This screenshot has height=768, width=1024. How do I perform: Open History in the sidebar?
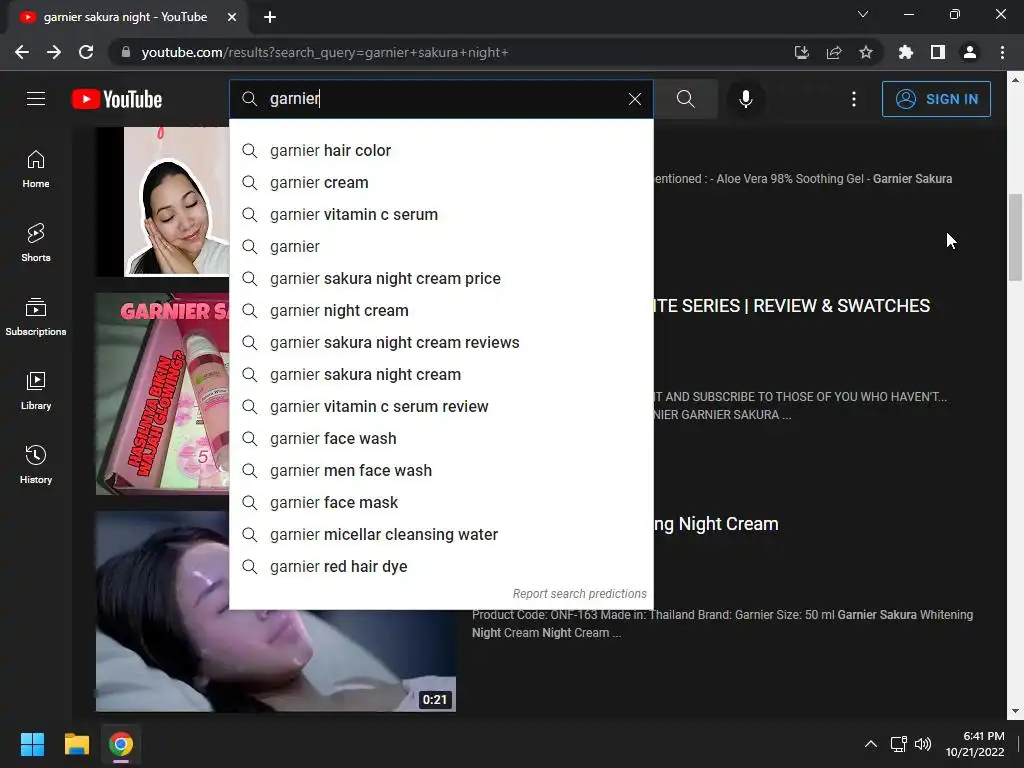pos(36,464)
